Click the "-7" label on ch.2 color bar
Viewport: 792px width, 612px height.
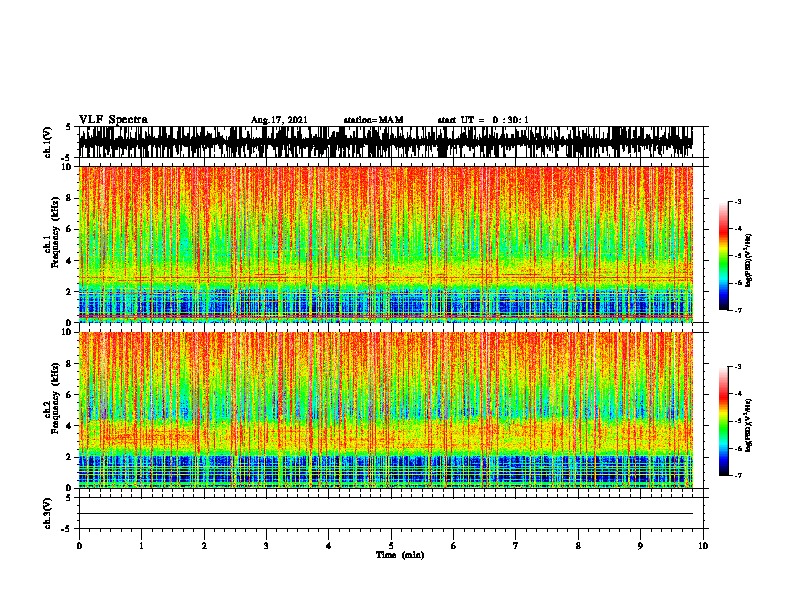pos(737,476)
